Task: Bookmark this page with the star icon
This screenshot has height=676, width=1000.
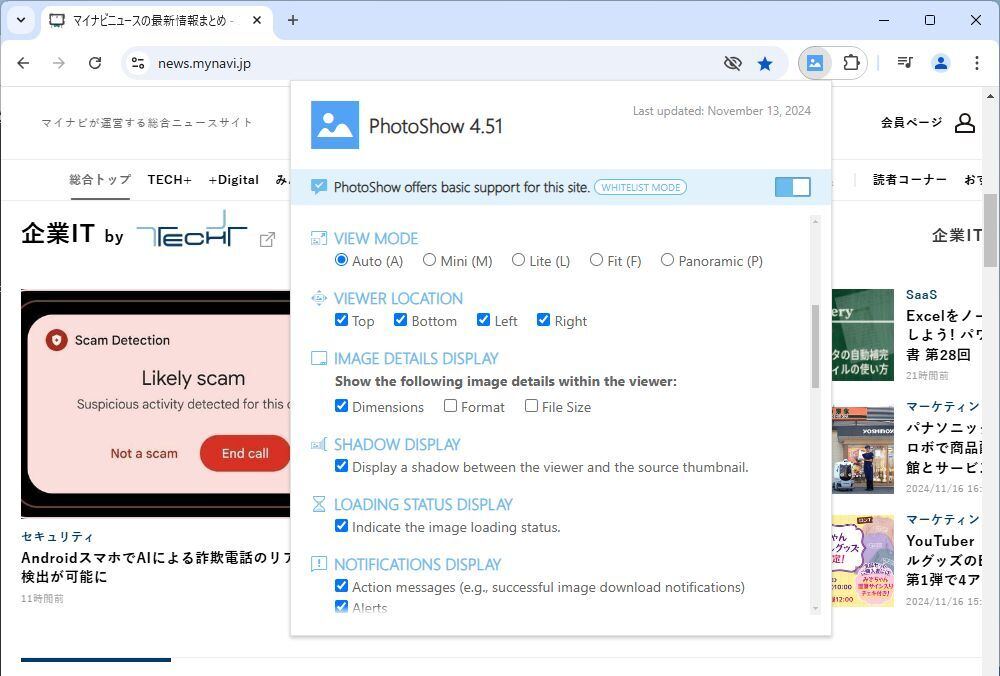Action: (x=765, y=63)
